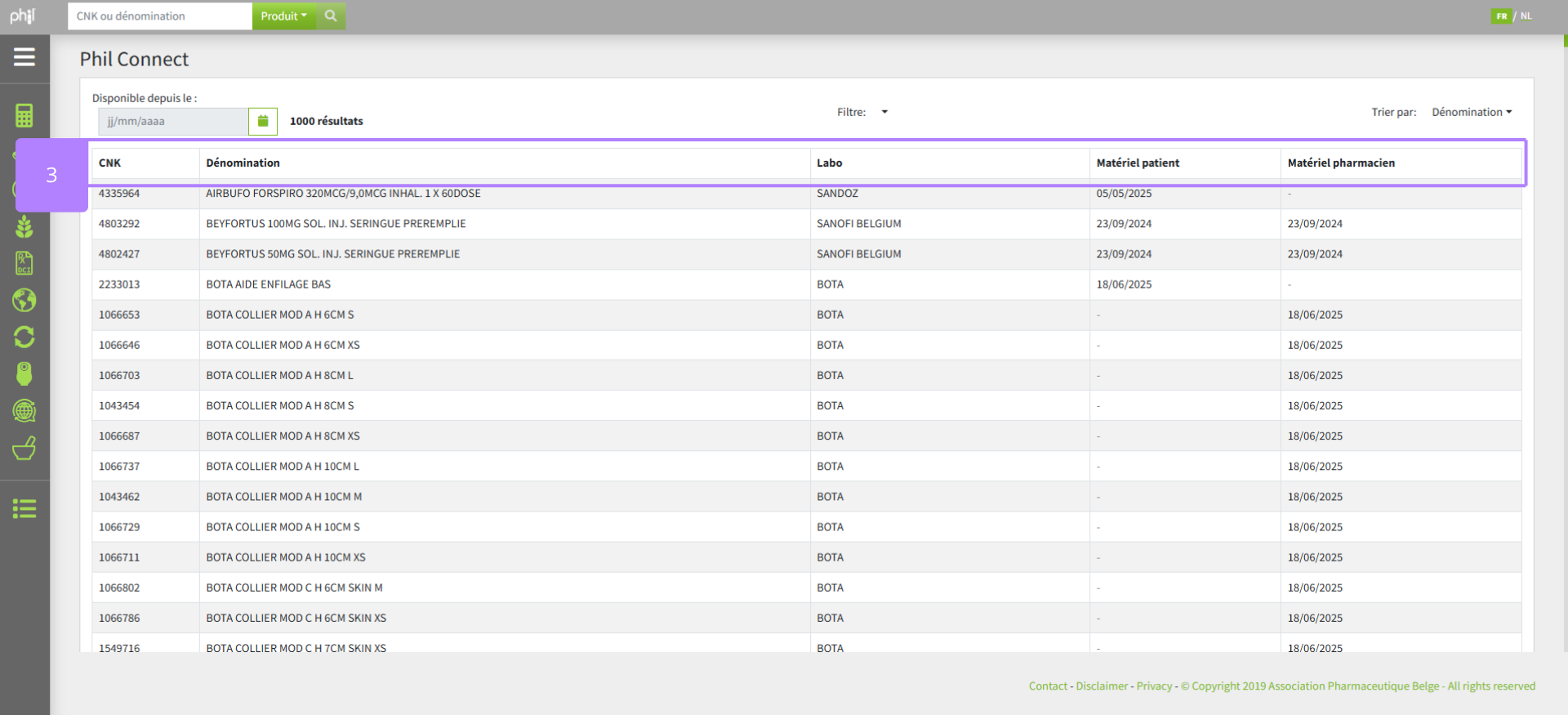The height and width of the screenshot is (715, 1568).
Task: Open the Disclaimer footer link
Action: (1102, 686)
